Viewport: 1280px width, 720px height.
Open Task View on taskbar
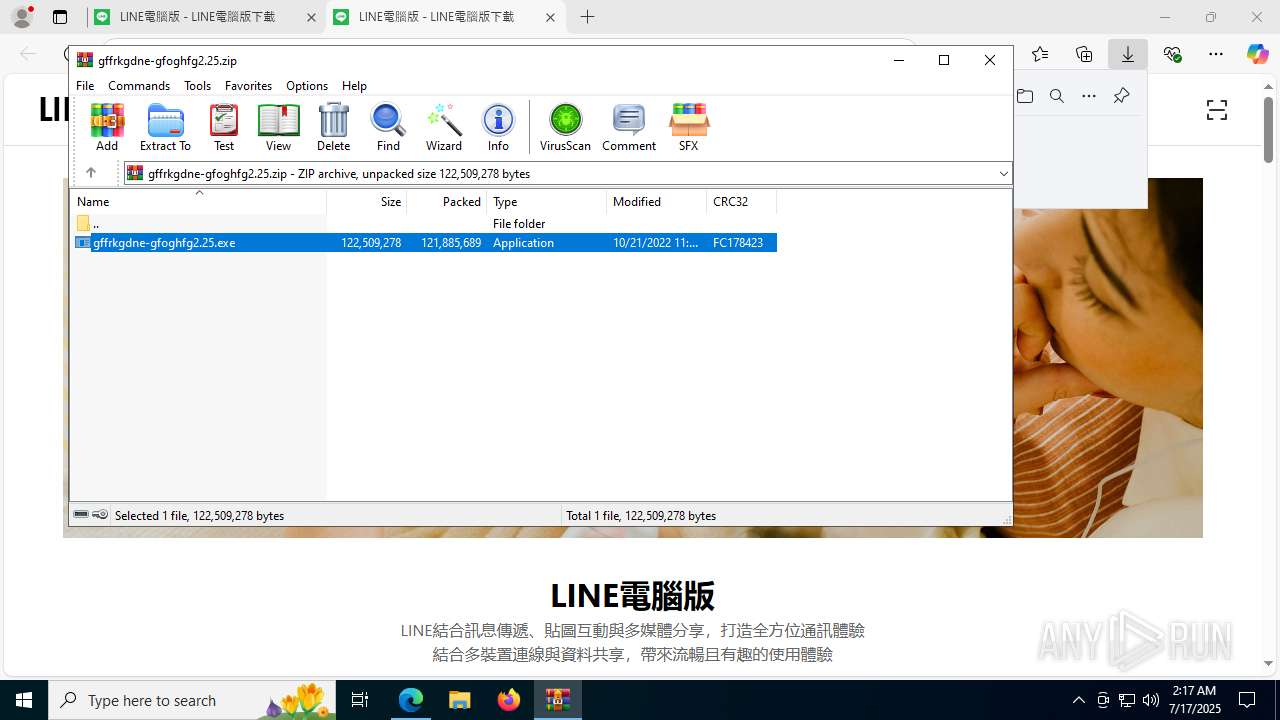[361, 700]
